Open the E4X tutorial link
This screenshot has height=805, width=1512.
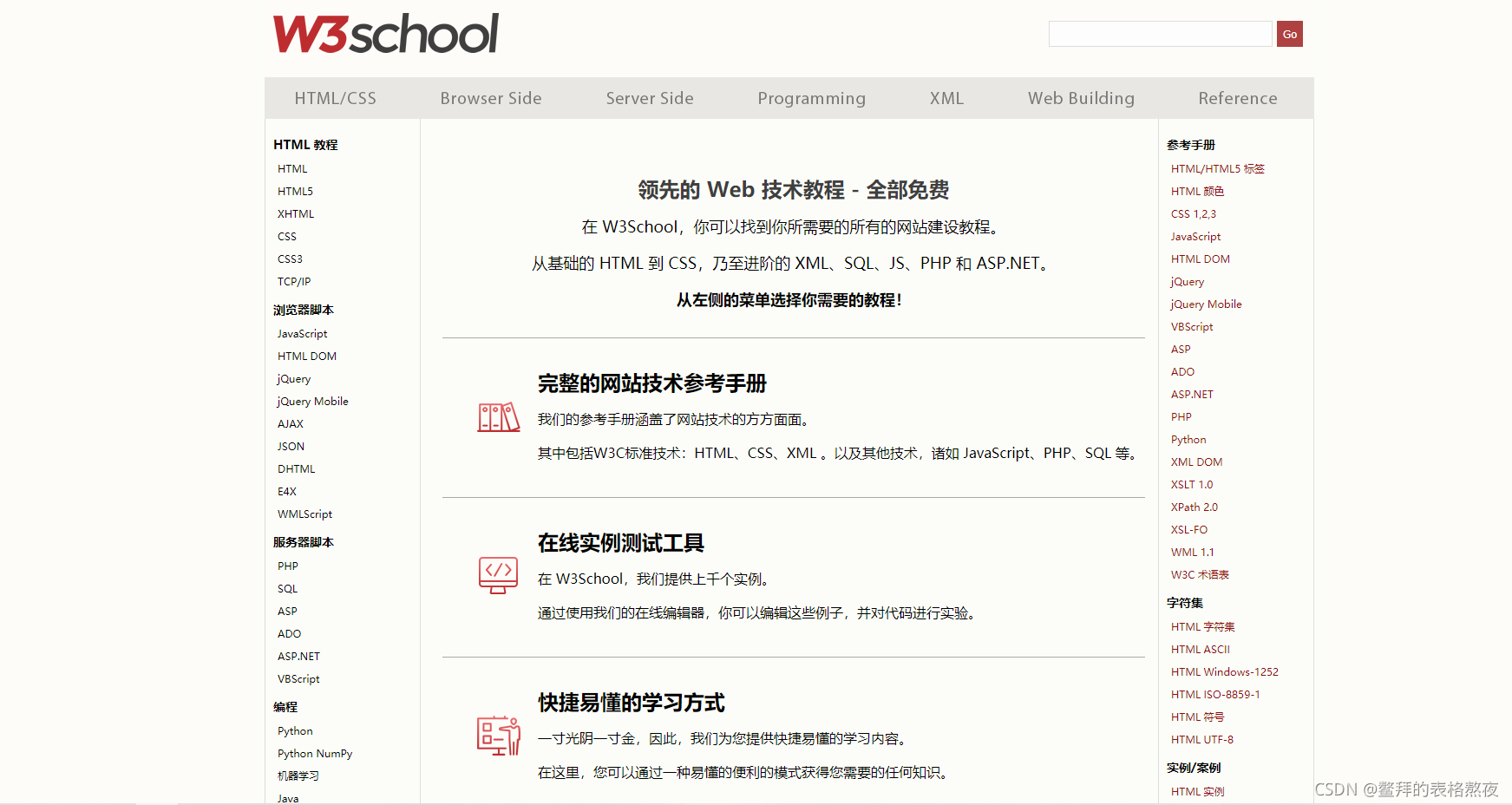(287, 492)
